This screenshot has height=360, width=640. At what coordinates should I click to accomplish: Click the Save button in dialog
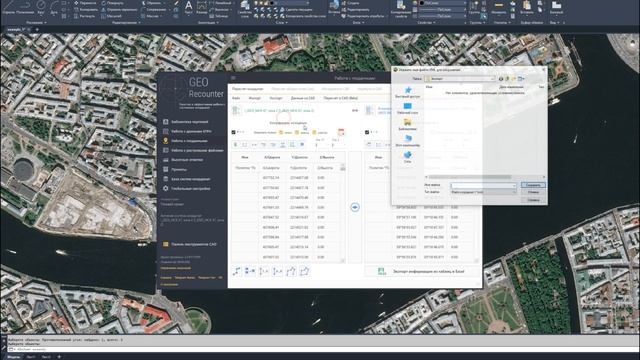tap(533, 185)
